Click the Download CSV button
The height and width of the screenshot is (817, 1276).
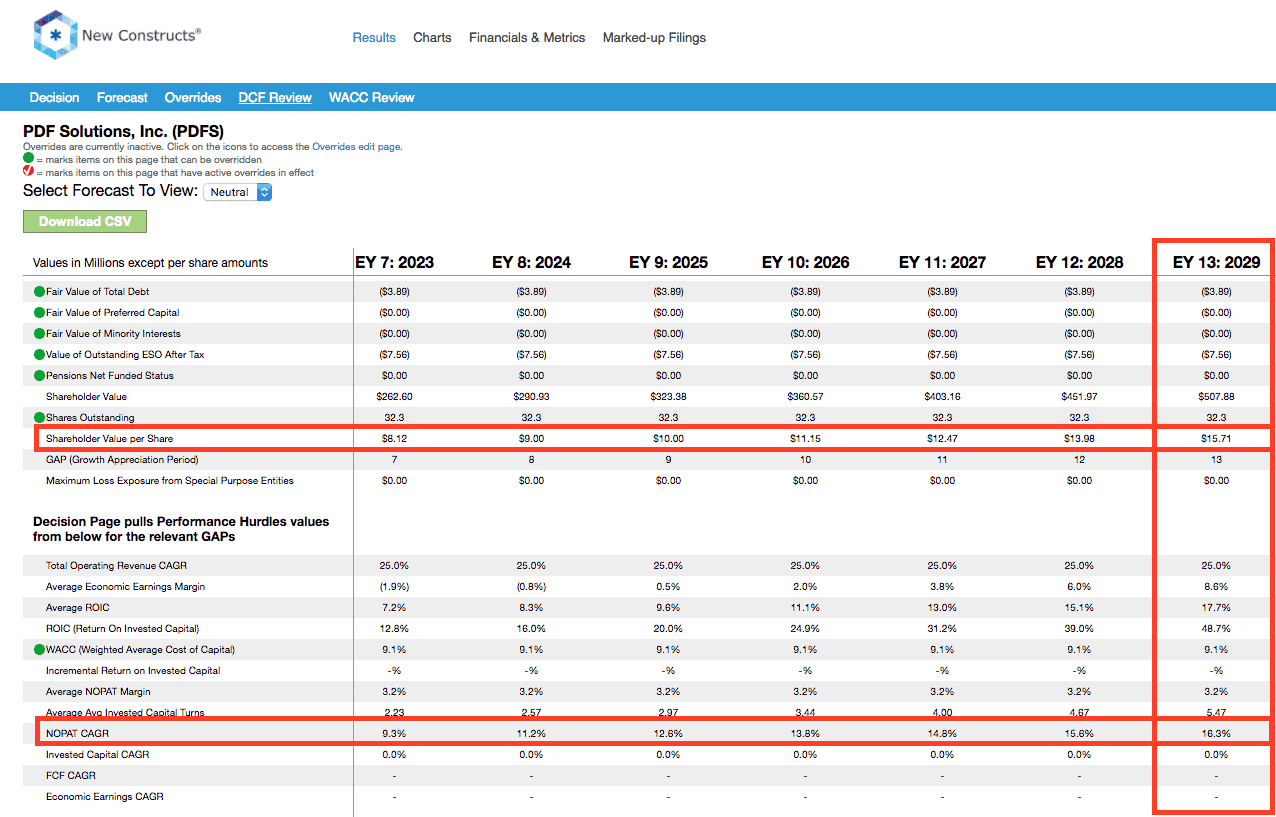coord(85,221)
